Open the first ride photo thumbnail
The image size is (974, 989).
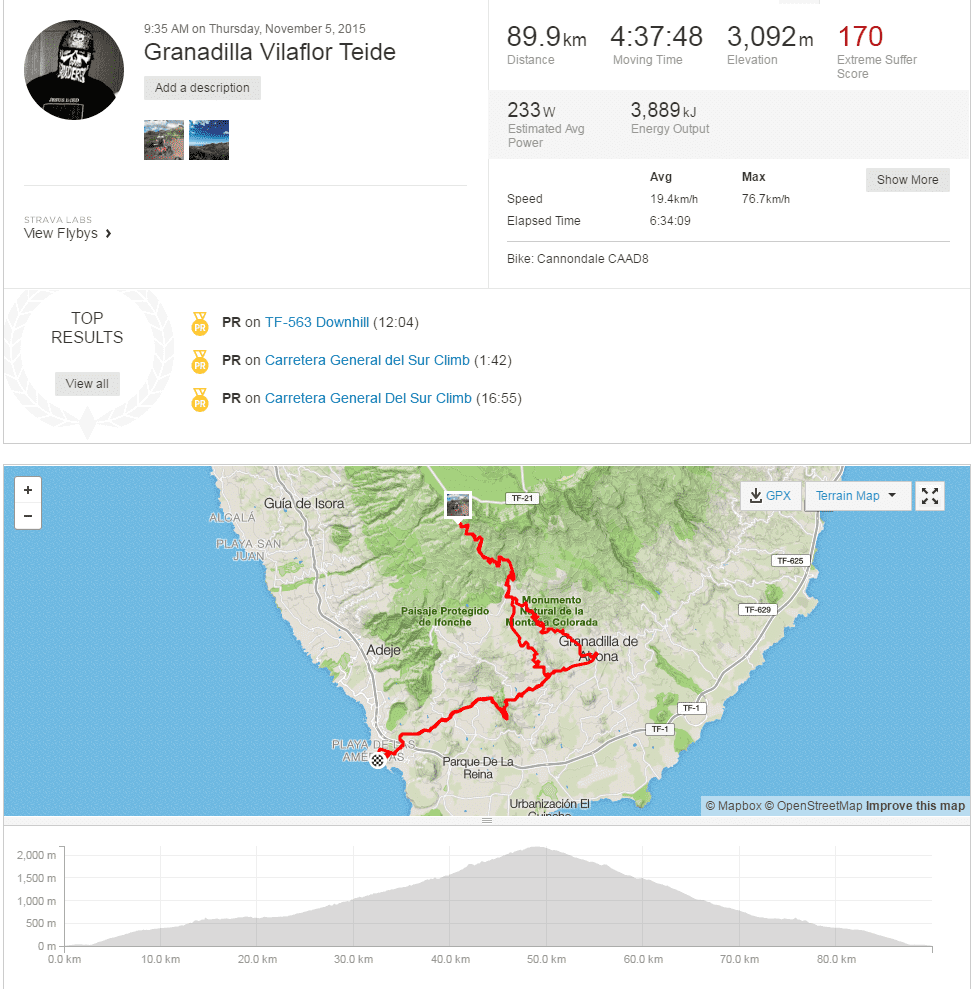tap(164, 140)
